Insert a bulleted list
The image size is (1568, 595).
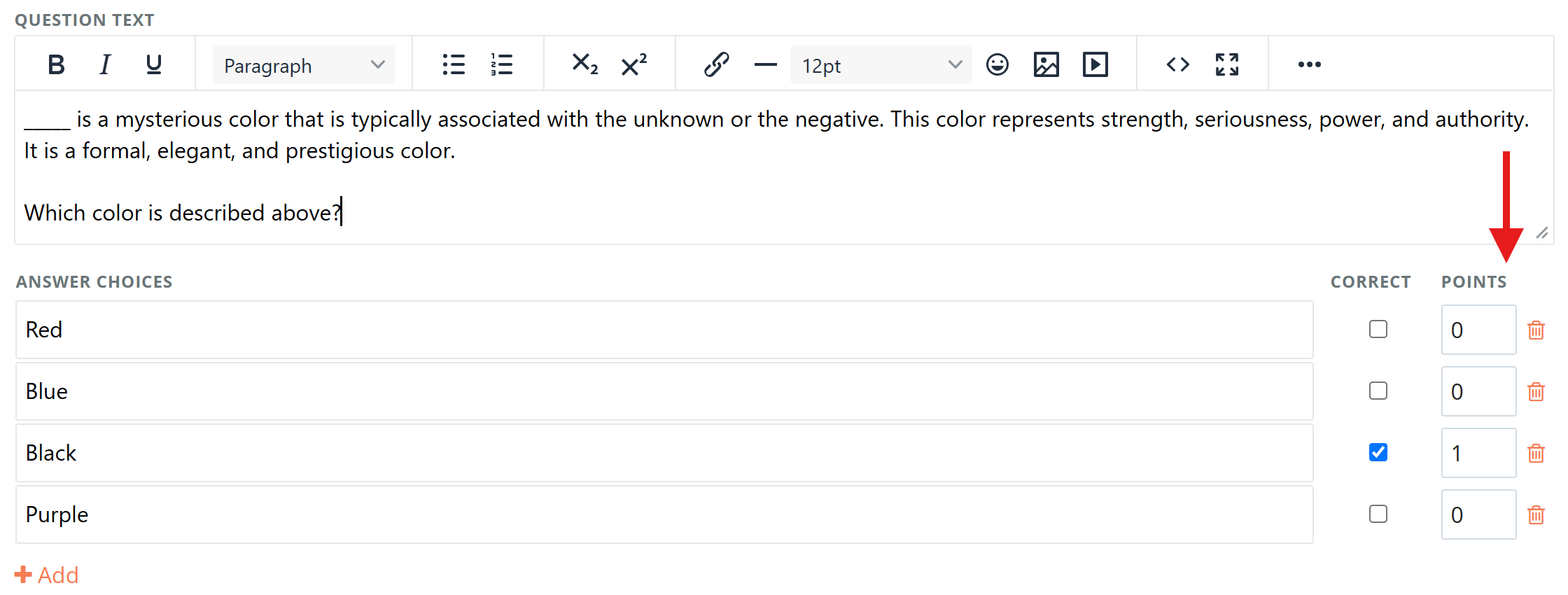(x=454, y=65)
